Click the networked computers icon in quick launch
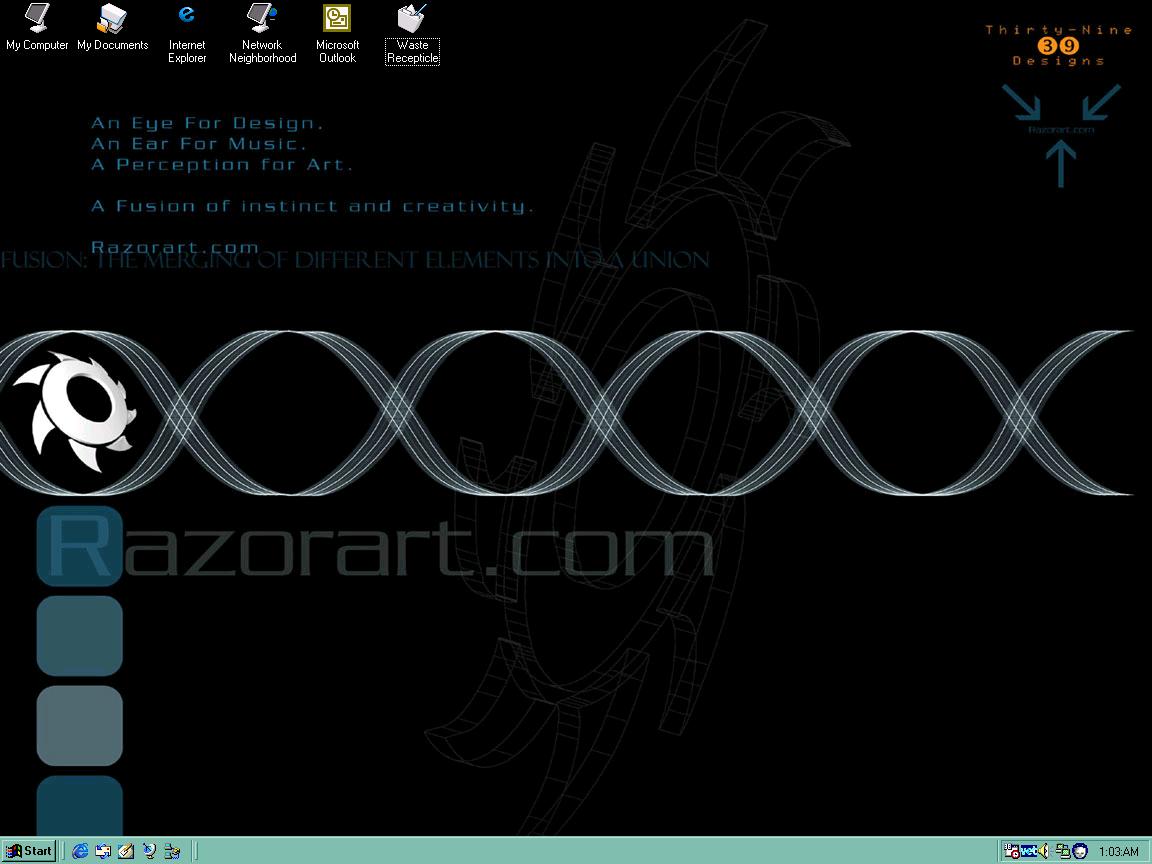The width and height of the screenshot is (1152, 864). pos(172,851)
